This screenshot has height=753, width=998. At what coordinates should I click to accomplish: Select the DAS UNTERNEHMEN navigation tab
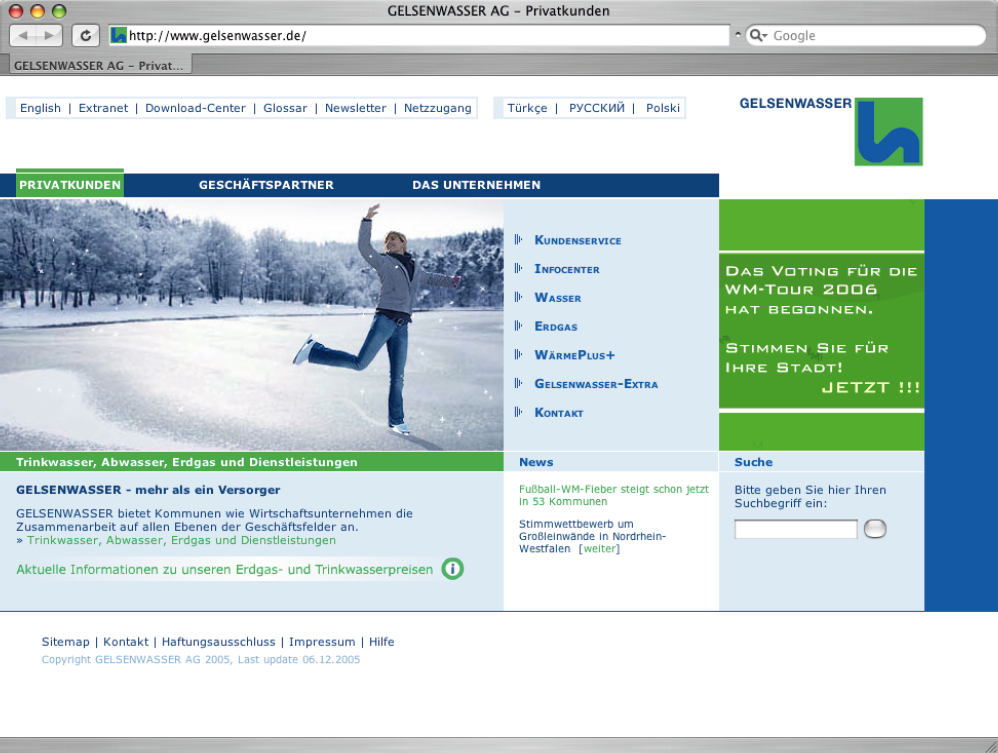pyautogui.click(x=475, y=185)
